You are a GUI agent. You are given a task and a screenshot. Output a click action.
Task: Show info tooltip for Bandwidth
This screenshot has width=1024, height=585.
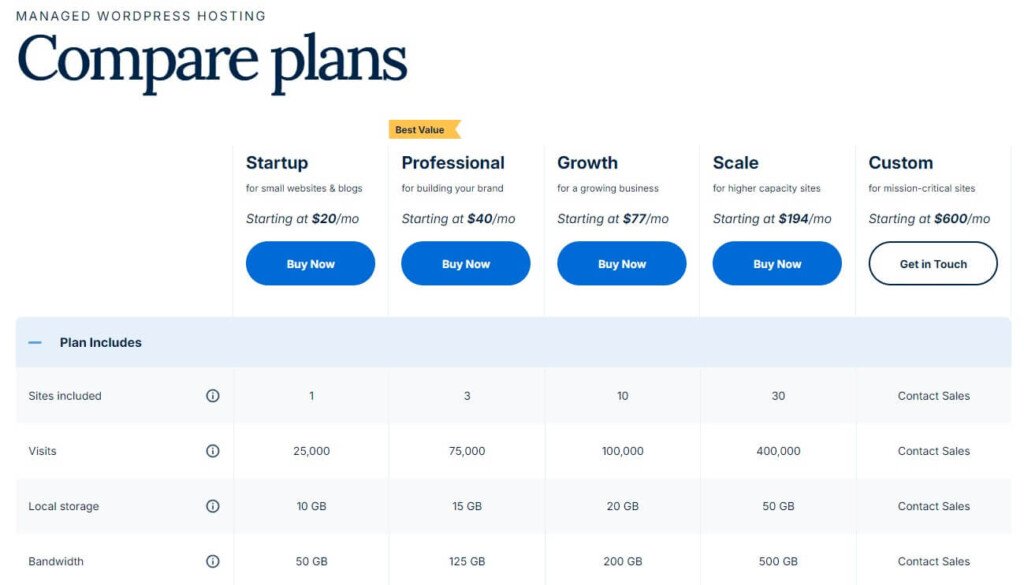tap(213, 561)
